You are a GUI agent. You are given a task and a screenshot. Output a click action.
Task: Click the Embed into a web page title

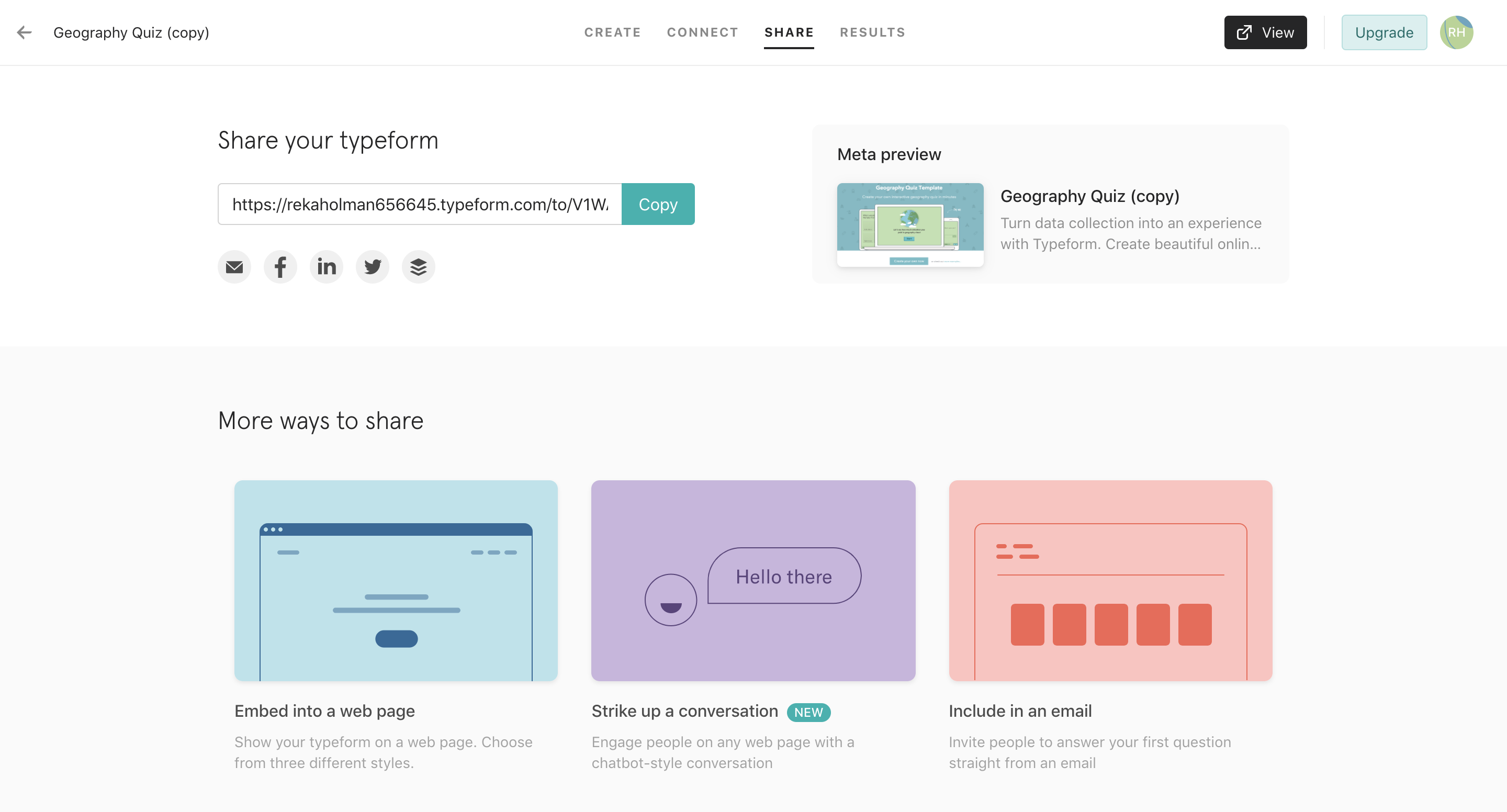tap(324, 711)
